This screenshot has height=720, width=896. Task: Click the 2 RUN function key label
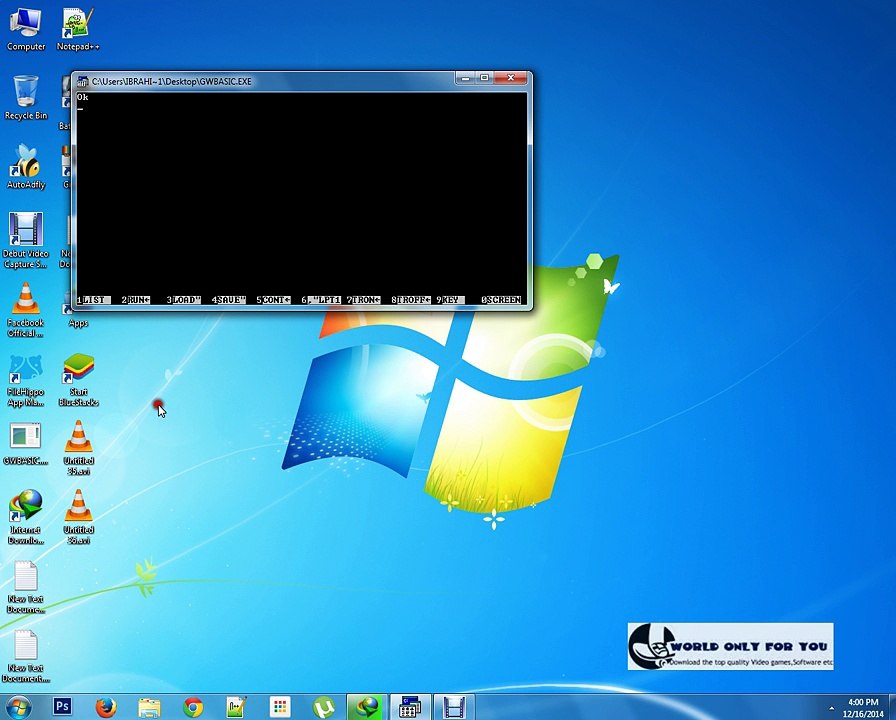[x=136, y=299]
